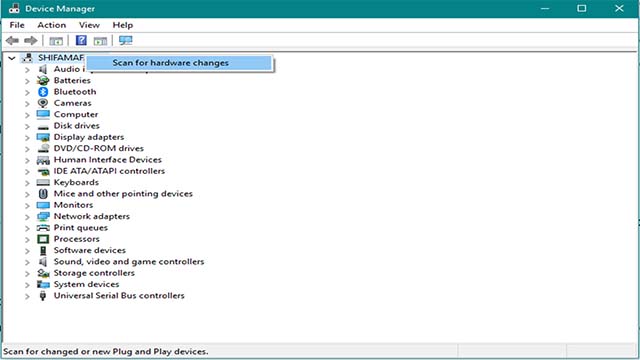Click the Print queues category icon
The height and width of the screenshot is (360, 640).
point(43,228)
